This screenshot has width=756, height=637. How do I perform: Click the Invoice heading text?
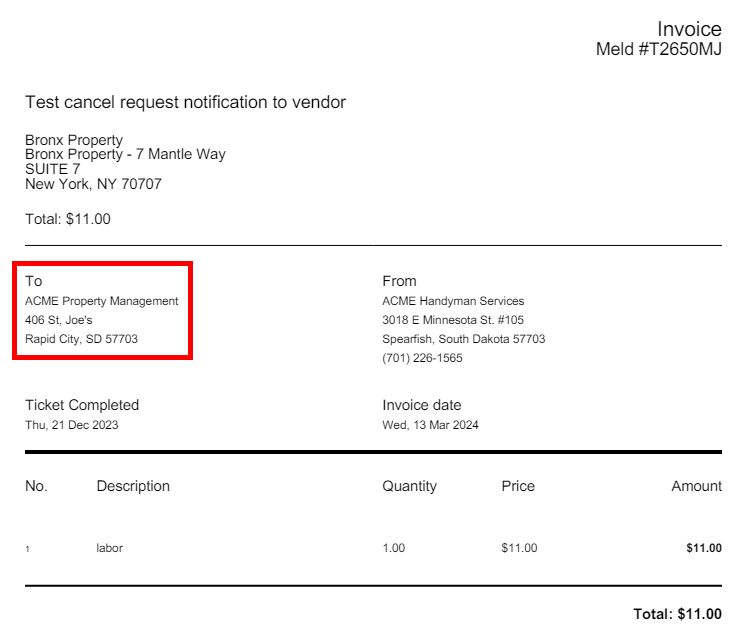tap(689, 29)
